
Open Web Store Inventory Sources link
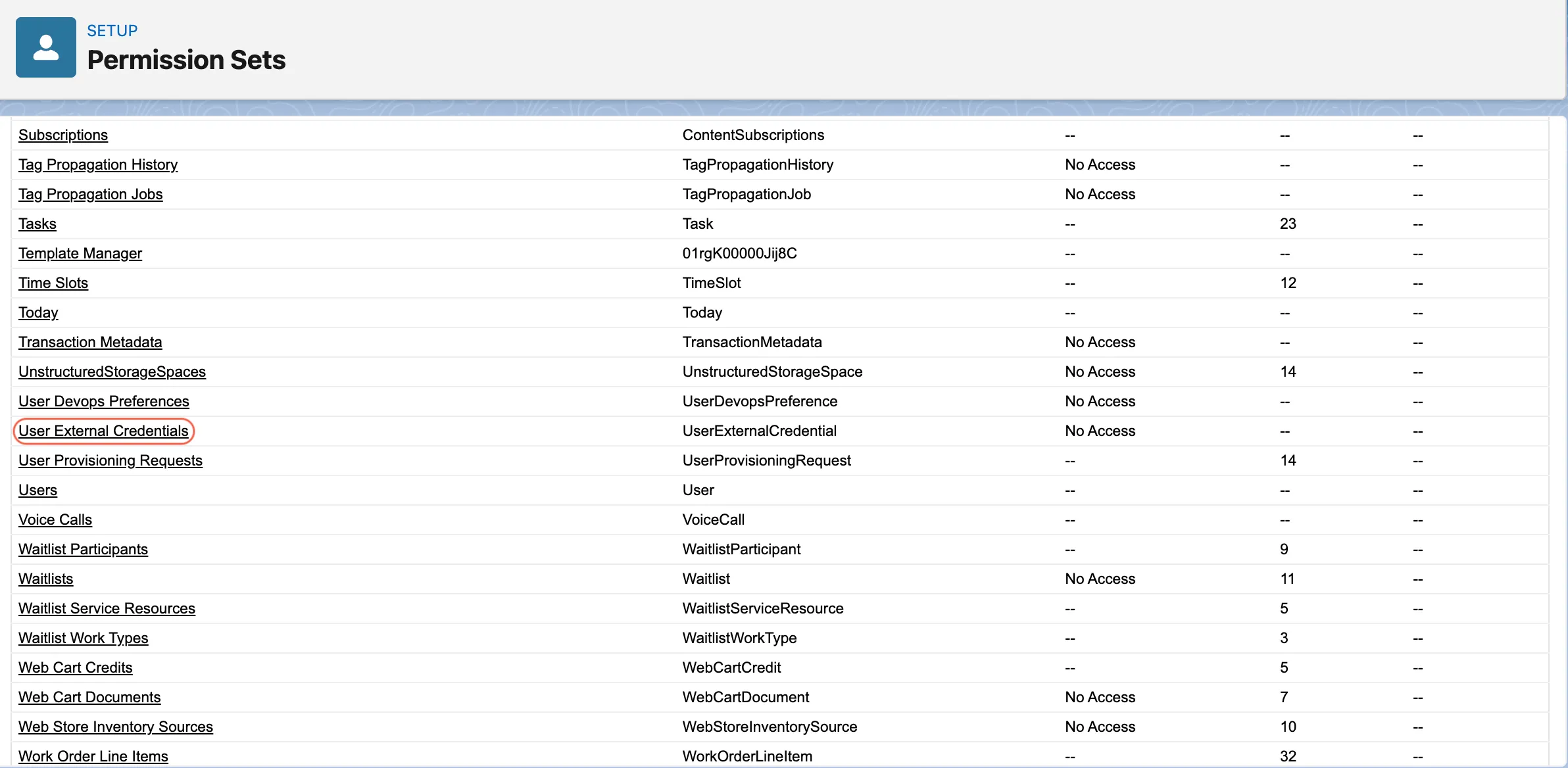point(116,727)
